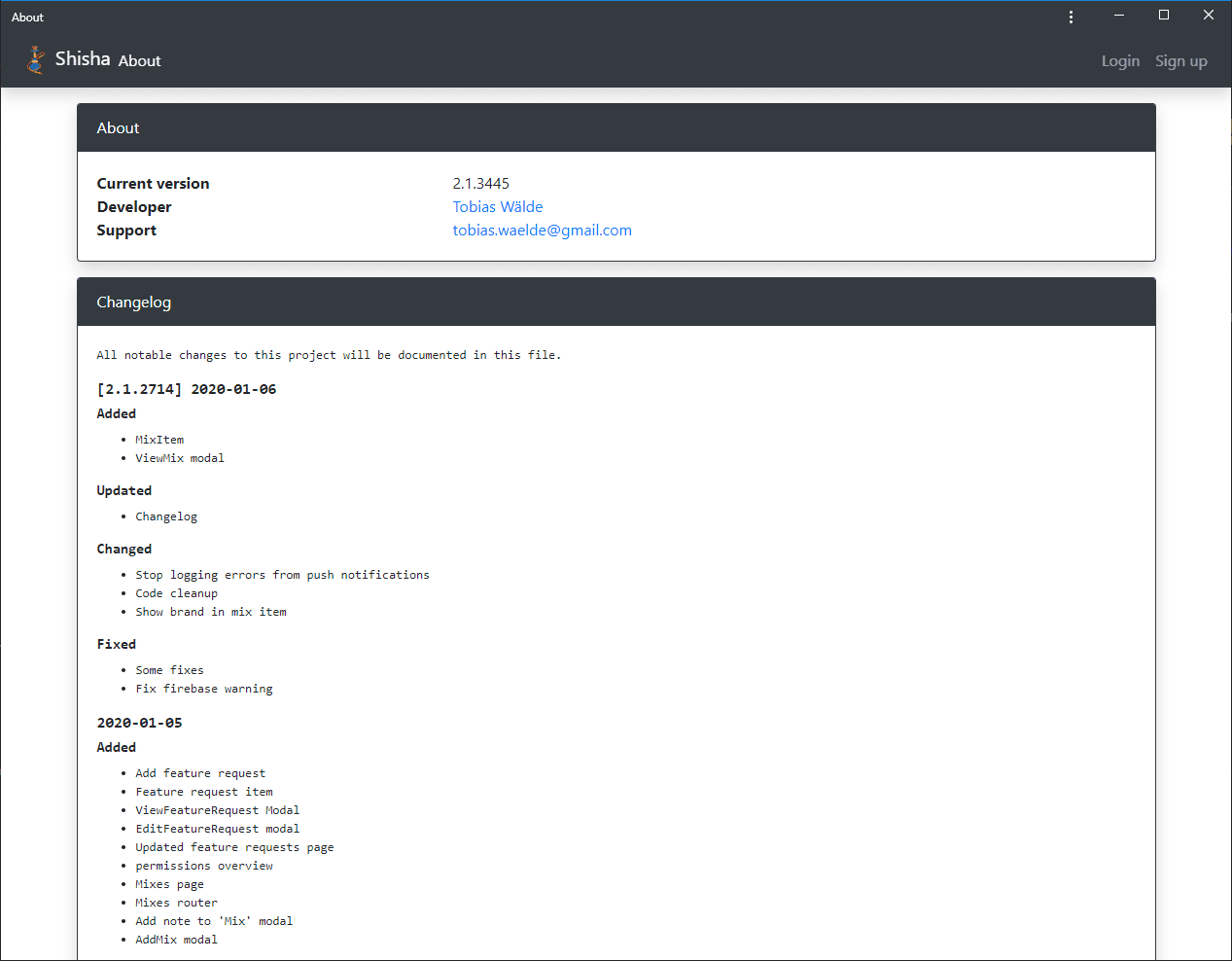Click the 'ViewMix modal' entry
Image resolution: width=1232 pixels, height=961 pixels.
[180, 458]
